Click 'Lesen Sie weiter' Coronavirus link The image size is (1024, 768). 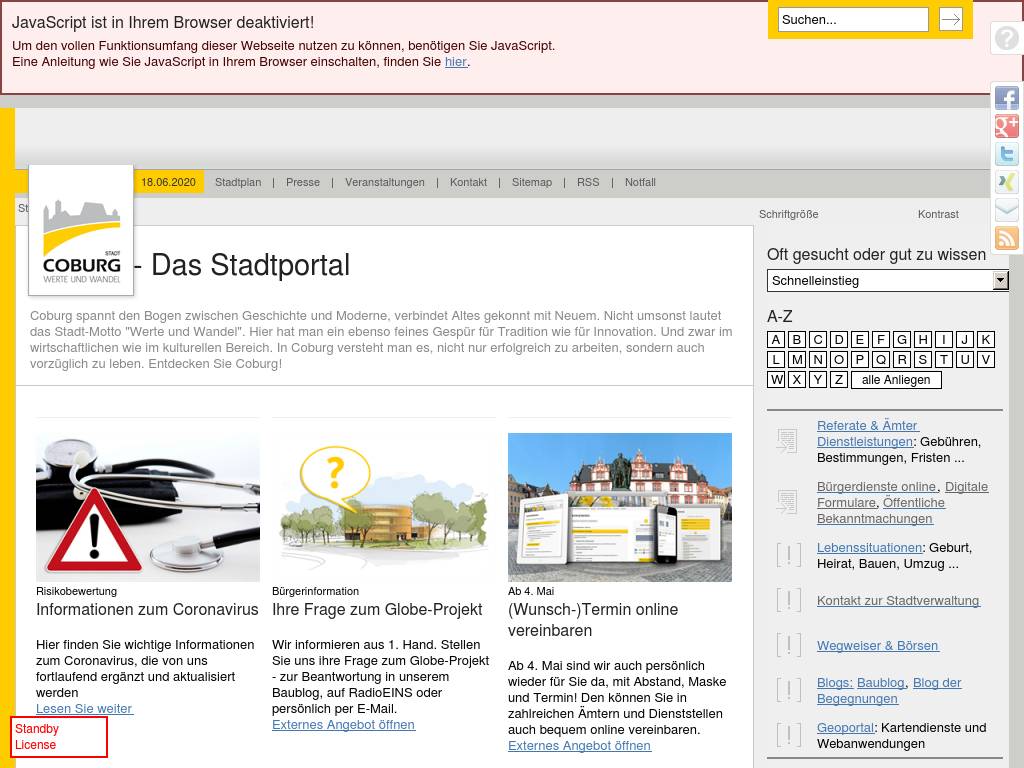pyautogui.click(x=84, y=709)
